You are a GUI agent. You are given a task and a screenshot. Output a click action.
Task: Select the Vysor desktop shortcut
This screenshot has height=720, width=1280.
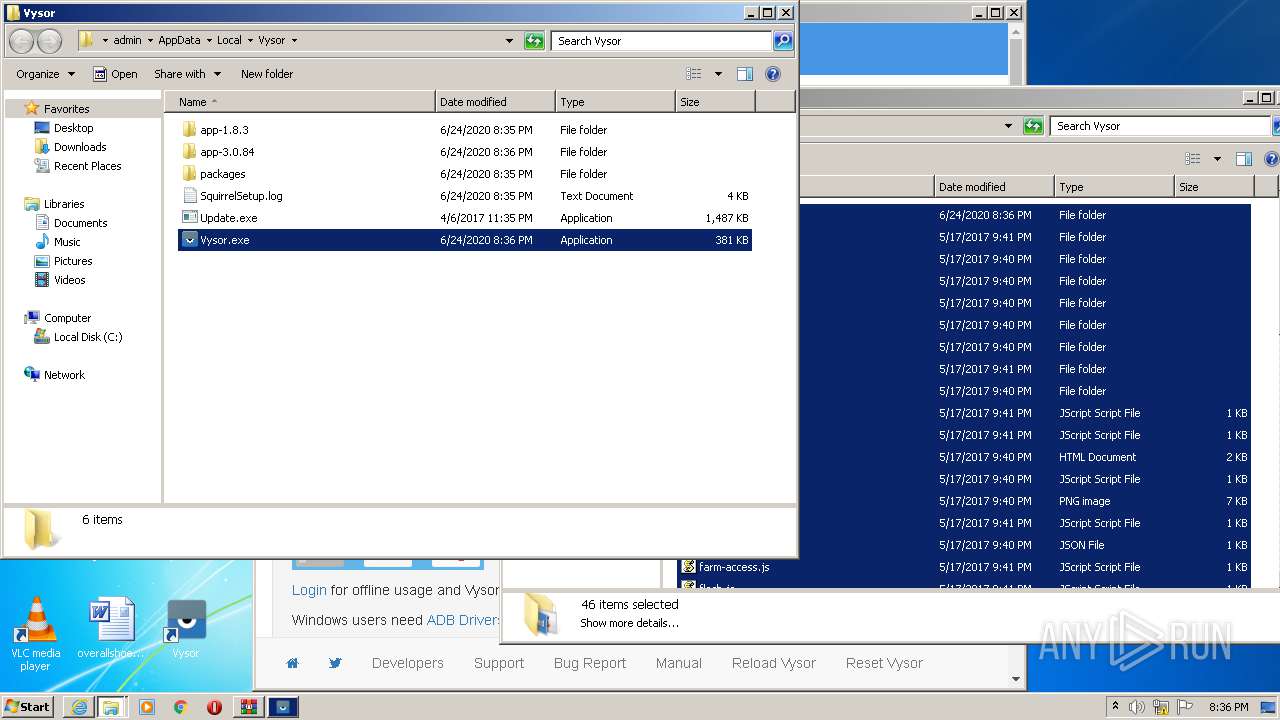(186, 628)
